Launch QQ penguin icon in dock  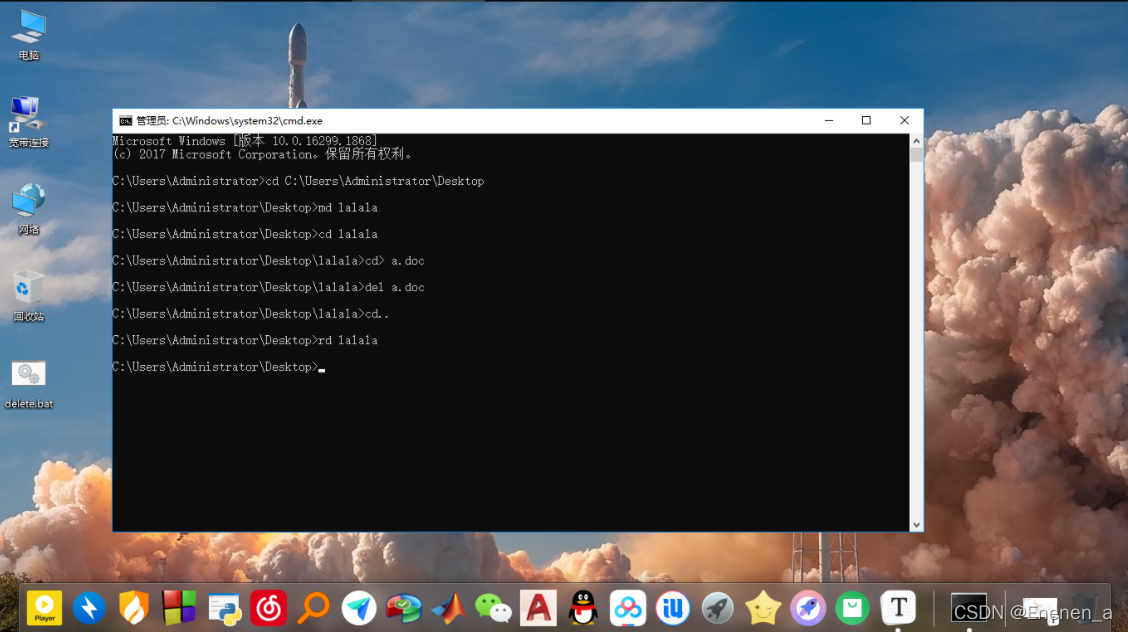pyautogui.click(x=583, y=607)
